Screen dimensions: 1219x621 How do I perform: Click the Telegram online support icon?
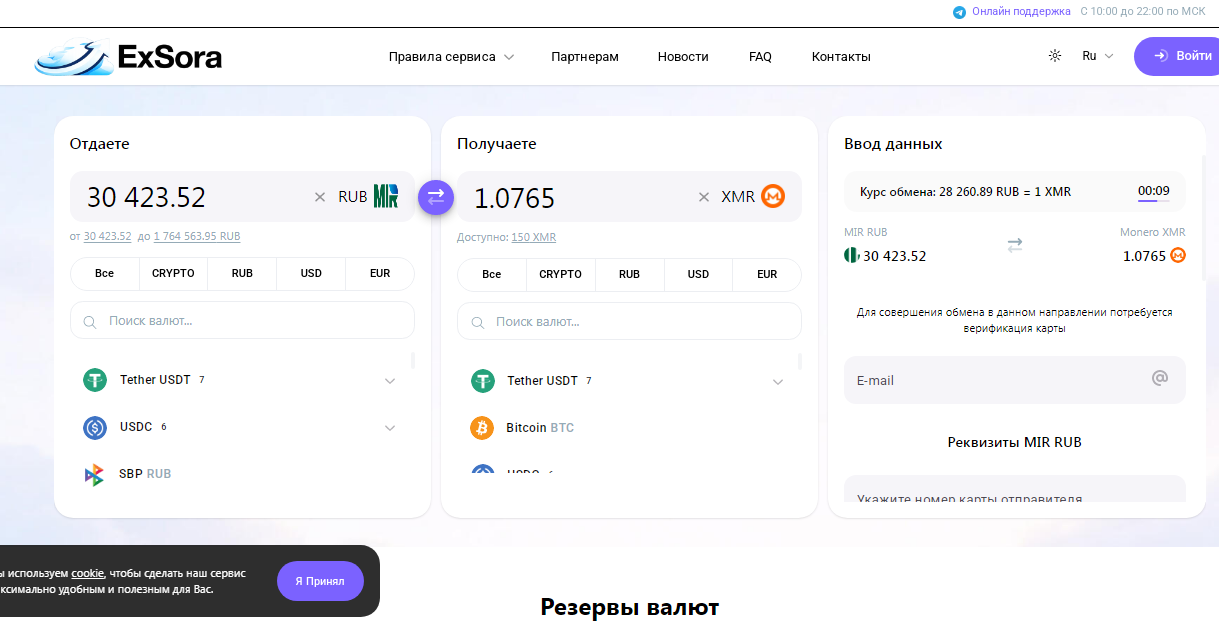pos(960,12)
